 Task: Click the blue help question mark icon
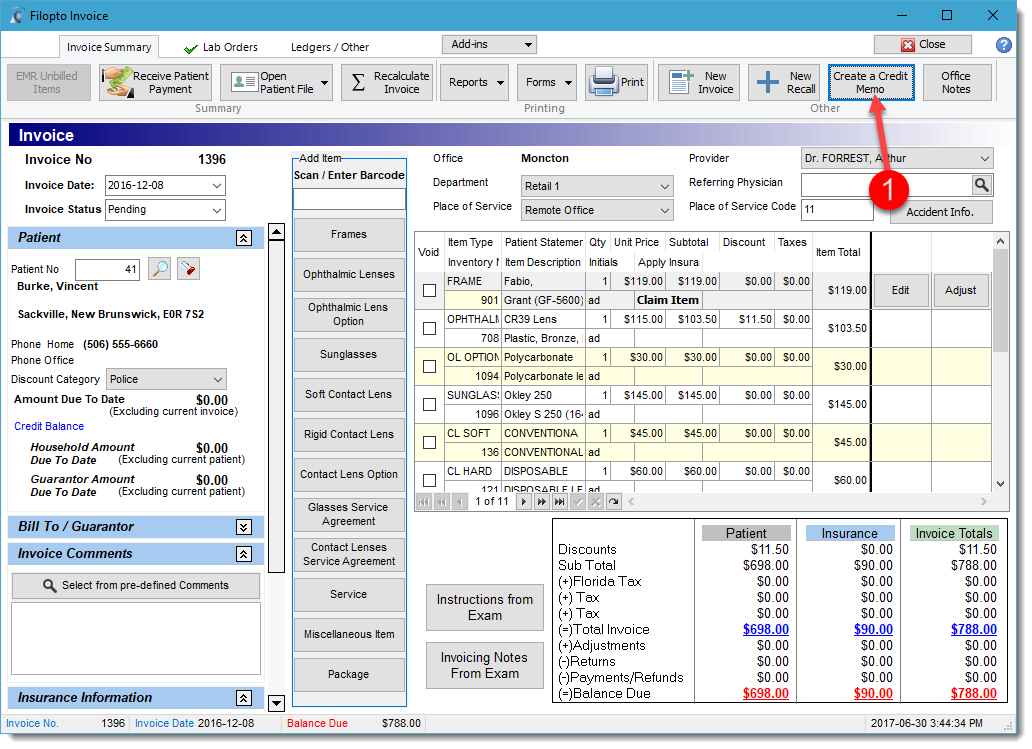(1003, 45)
